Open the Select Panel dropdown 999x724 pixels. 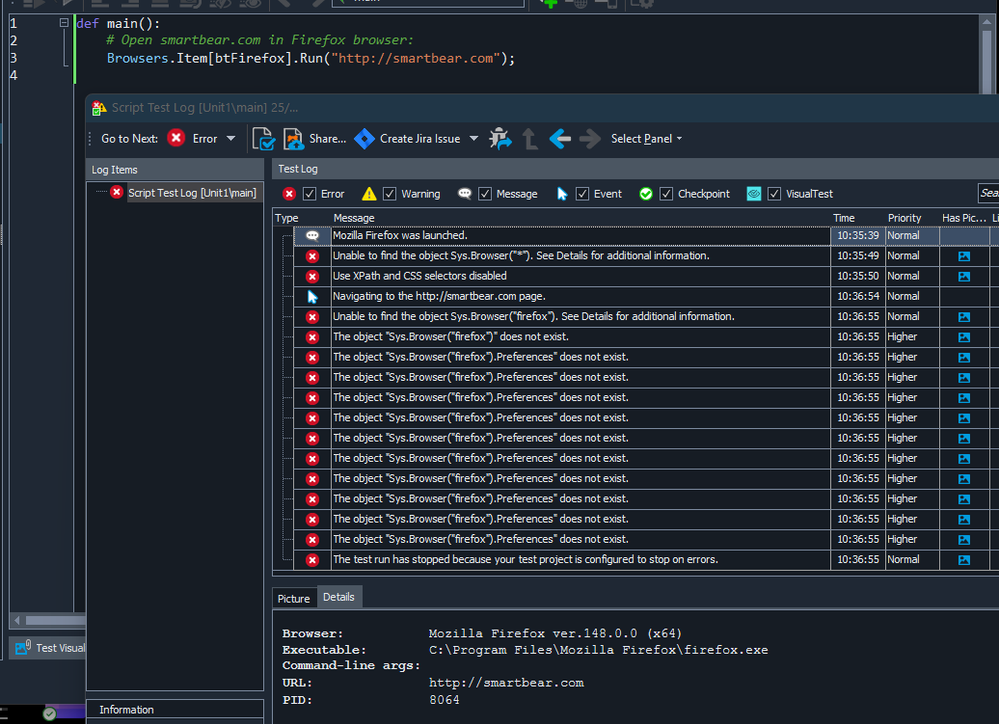pyautogui.click(x=646, y=139)
